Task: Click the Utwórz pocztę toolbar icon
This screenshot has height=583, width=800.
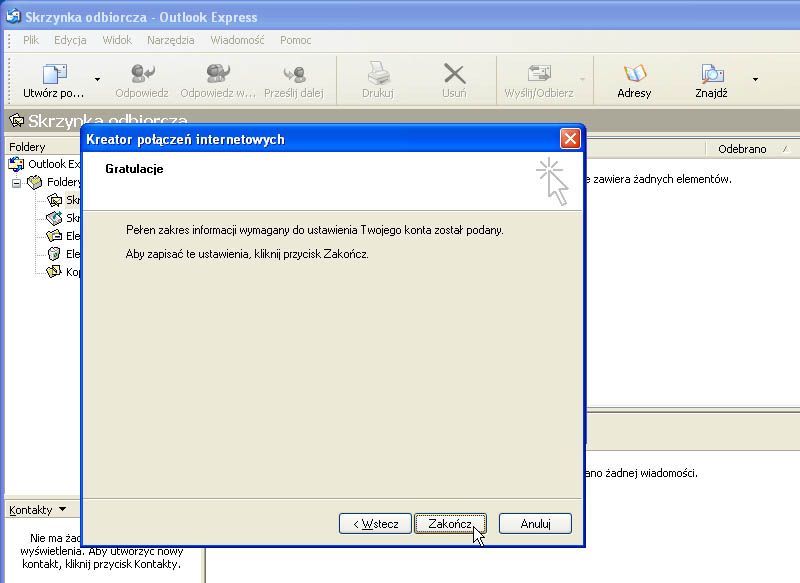Action: coord(55,74)
